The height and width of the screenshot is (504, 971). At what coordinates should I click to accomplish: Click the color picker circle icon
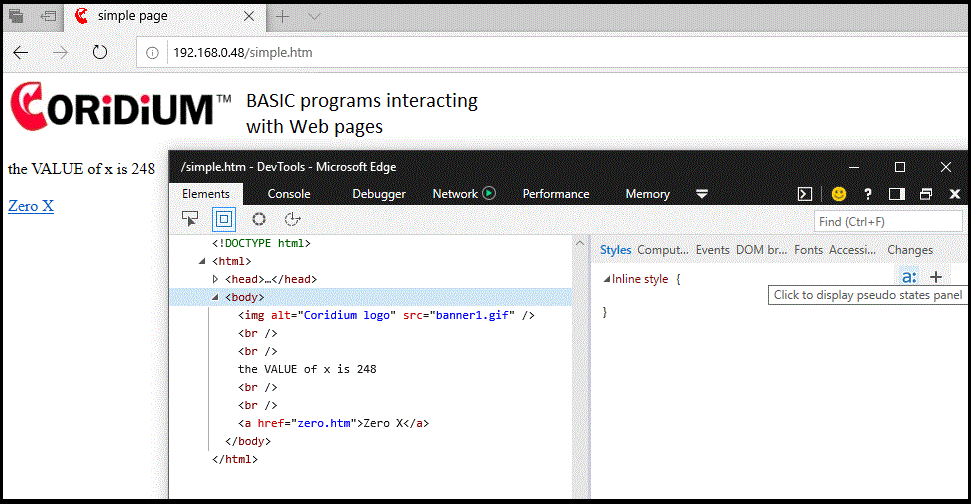click(x=258, y=219)
